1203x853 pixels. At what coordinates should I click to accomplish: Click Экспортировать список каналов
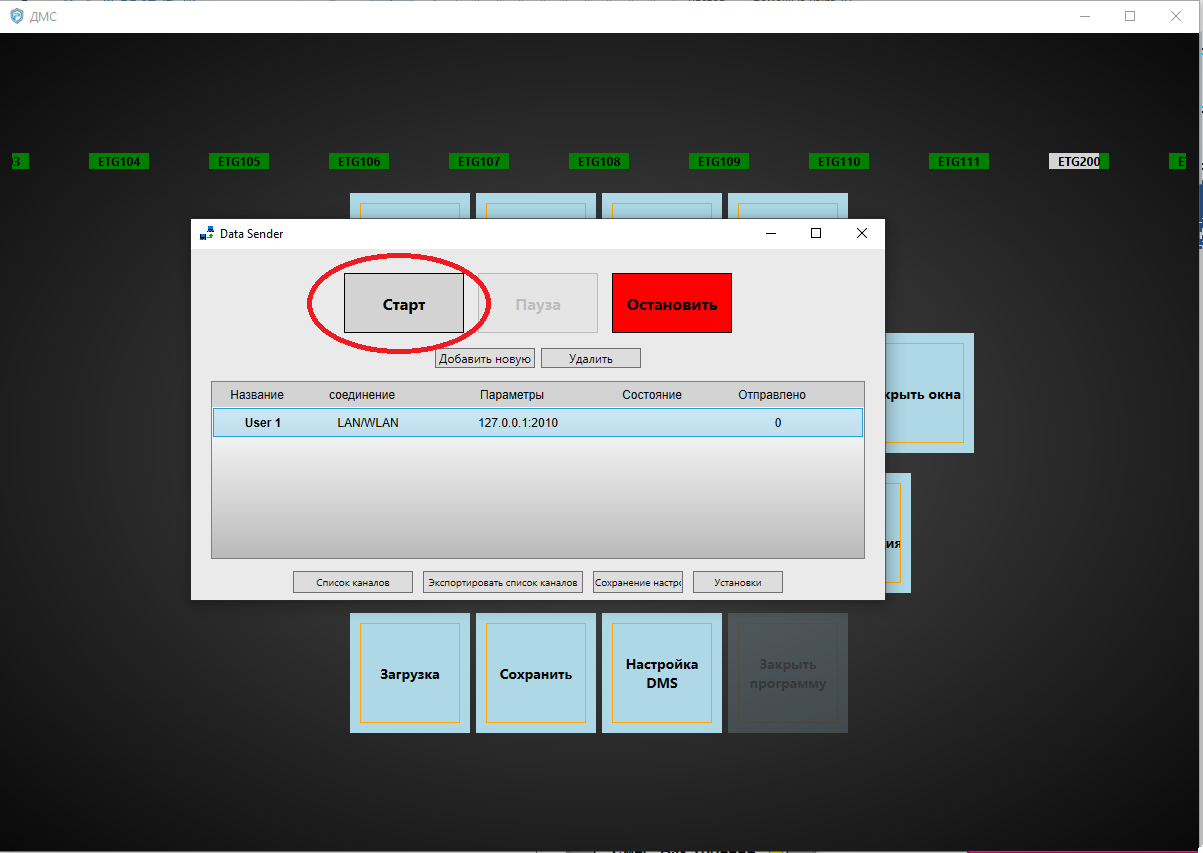pos(503,582)
